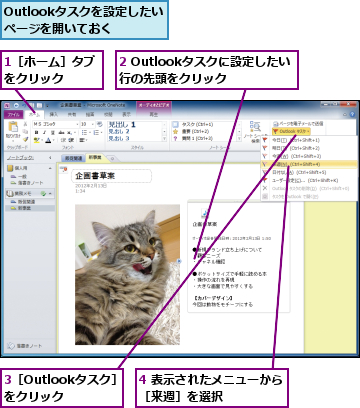The width and height of the screenshot is (360, 408).
Task: Click the cut scissors icon
Action: pyautogui.click(x=26, y=124)
